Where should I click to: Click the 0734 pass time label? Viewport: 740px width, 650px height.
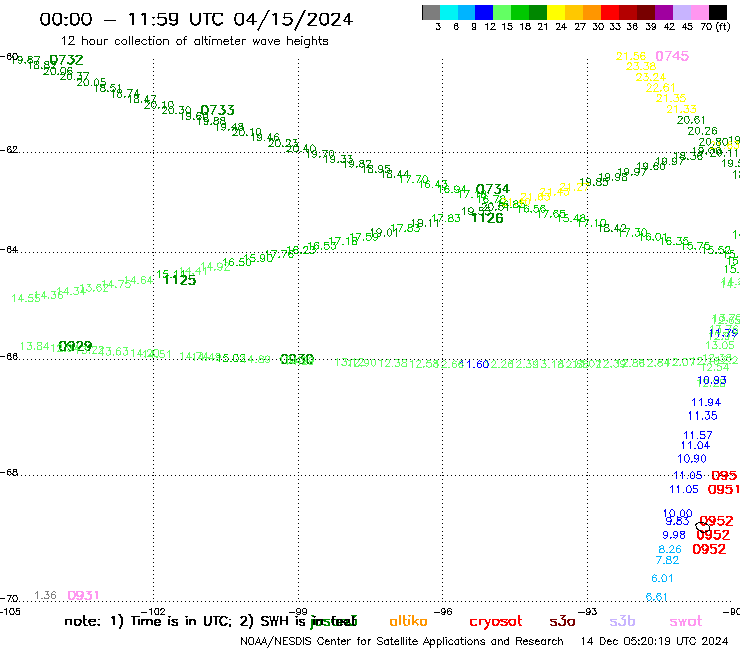pos(493,189)
